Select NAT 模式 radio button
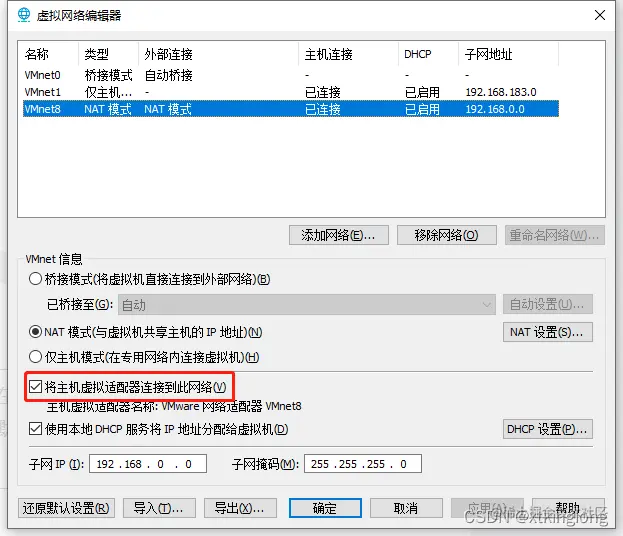This screenshot has width=623, height=536. point(35,332)
